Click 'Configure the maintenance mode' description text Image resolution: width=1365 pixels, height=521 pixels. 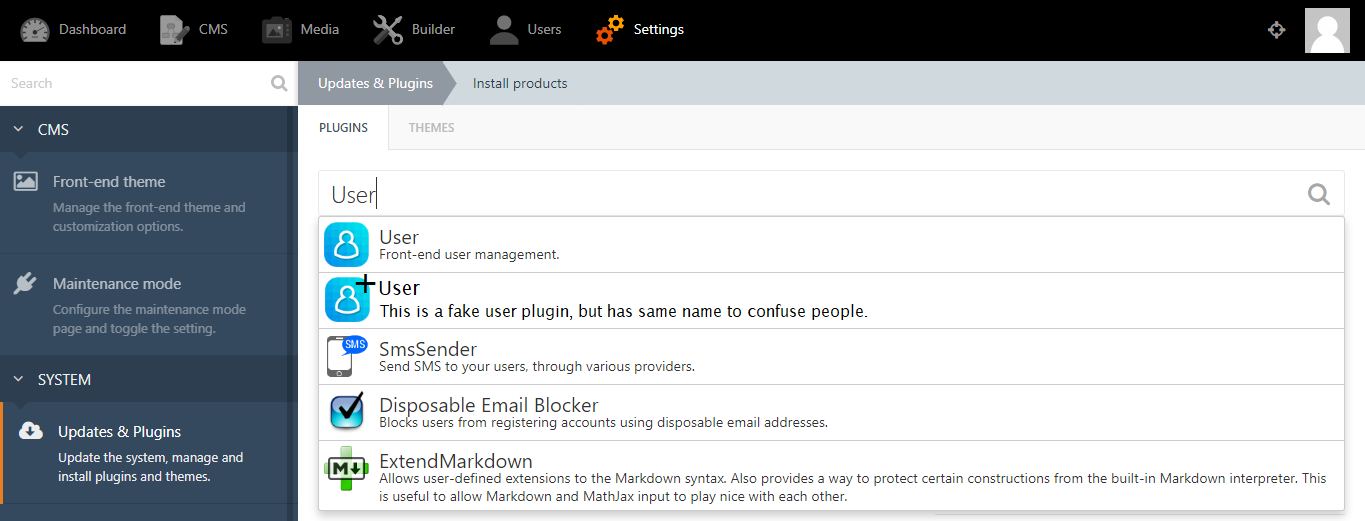tap(149, 319)
